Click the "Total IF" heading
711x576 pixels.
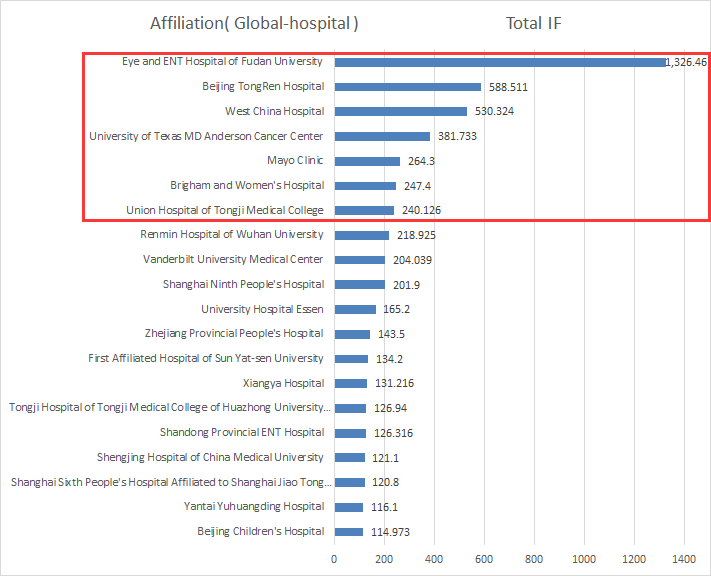click(533, 23)
